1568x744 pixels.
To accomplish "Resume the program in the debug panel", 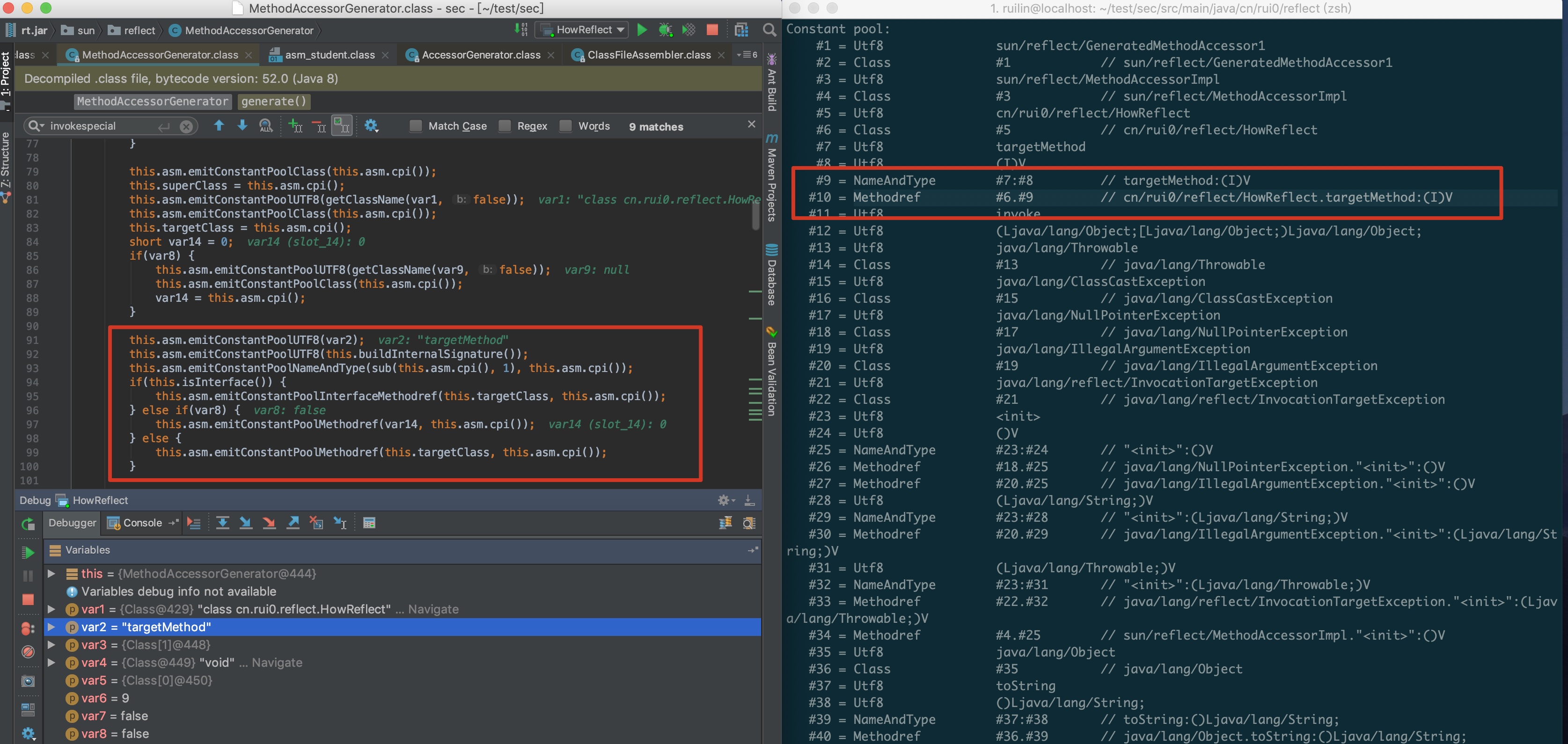I will point(28,552).
